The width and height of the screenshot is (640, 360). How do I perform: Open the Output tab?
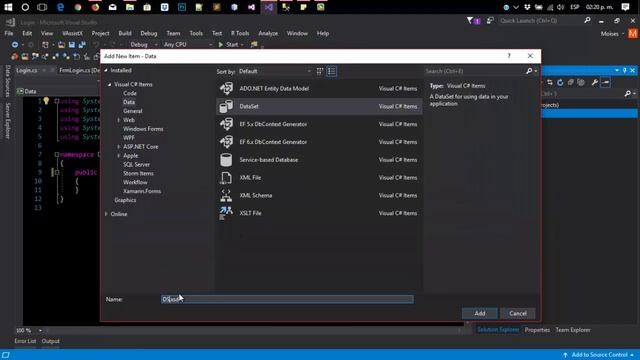click(x=51, y=341)
